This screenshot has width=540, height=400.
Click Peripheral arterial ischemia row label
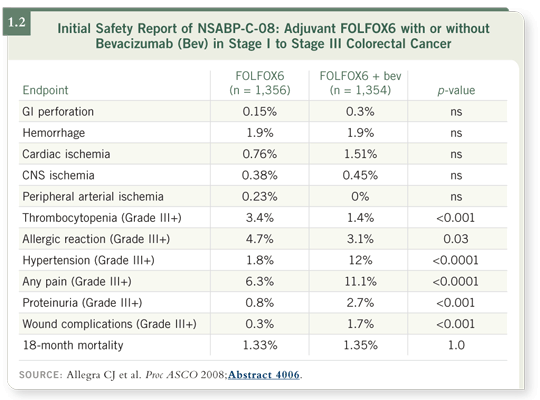coord(93,197)
